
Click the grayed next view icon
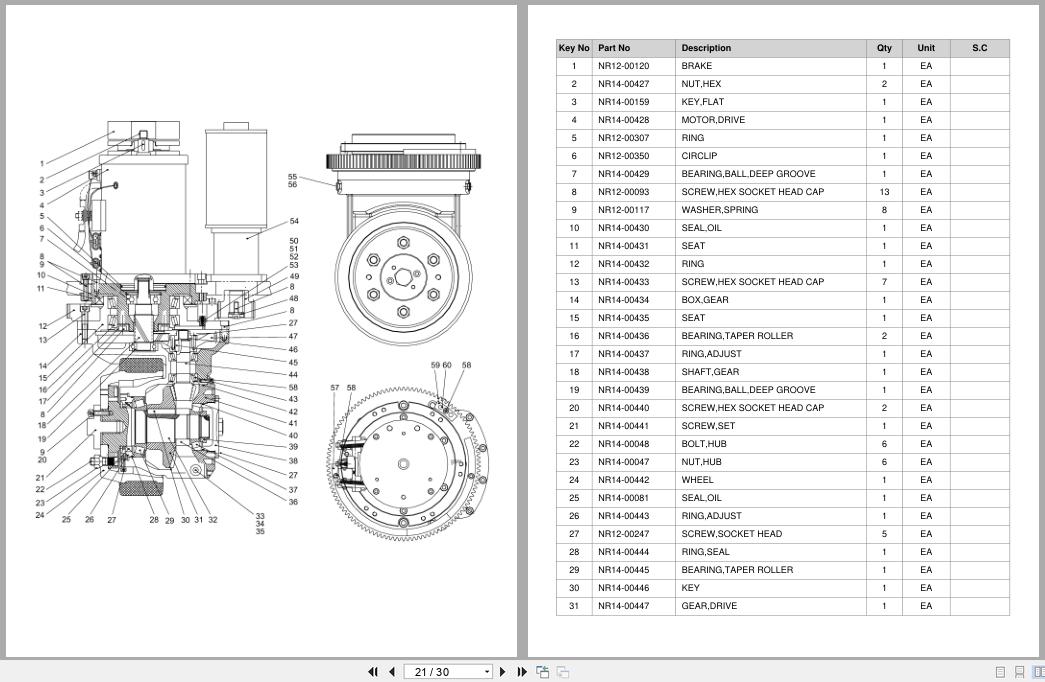(x=563, y=672)
